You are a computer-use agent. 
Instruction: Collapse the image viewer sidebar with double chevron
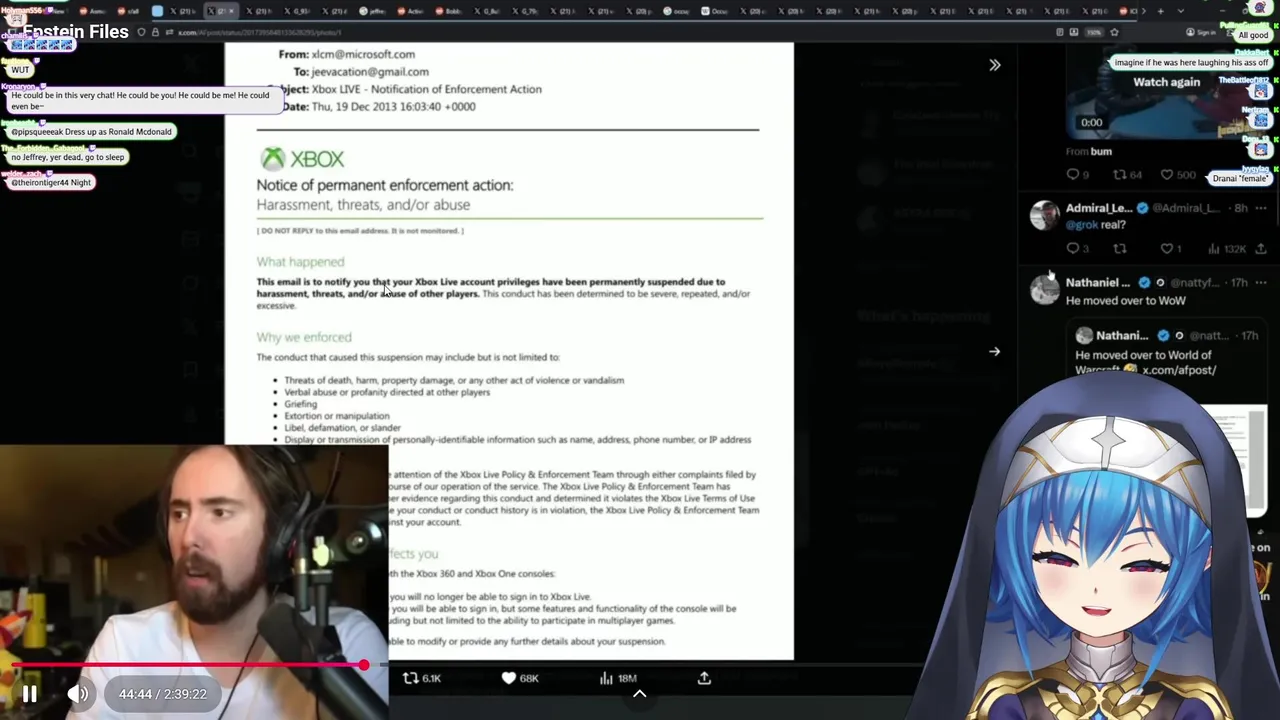(x=994, y=65)
